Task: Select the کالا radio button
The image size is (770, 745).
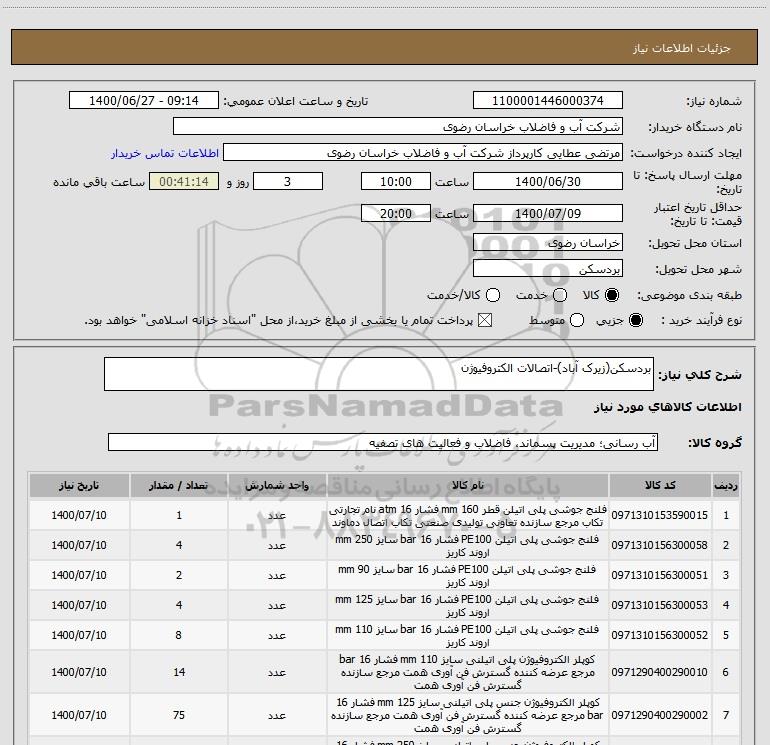Action: pyautogui.click(x=612, y=295)
